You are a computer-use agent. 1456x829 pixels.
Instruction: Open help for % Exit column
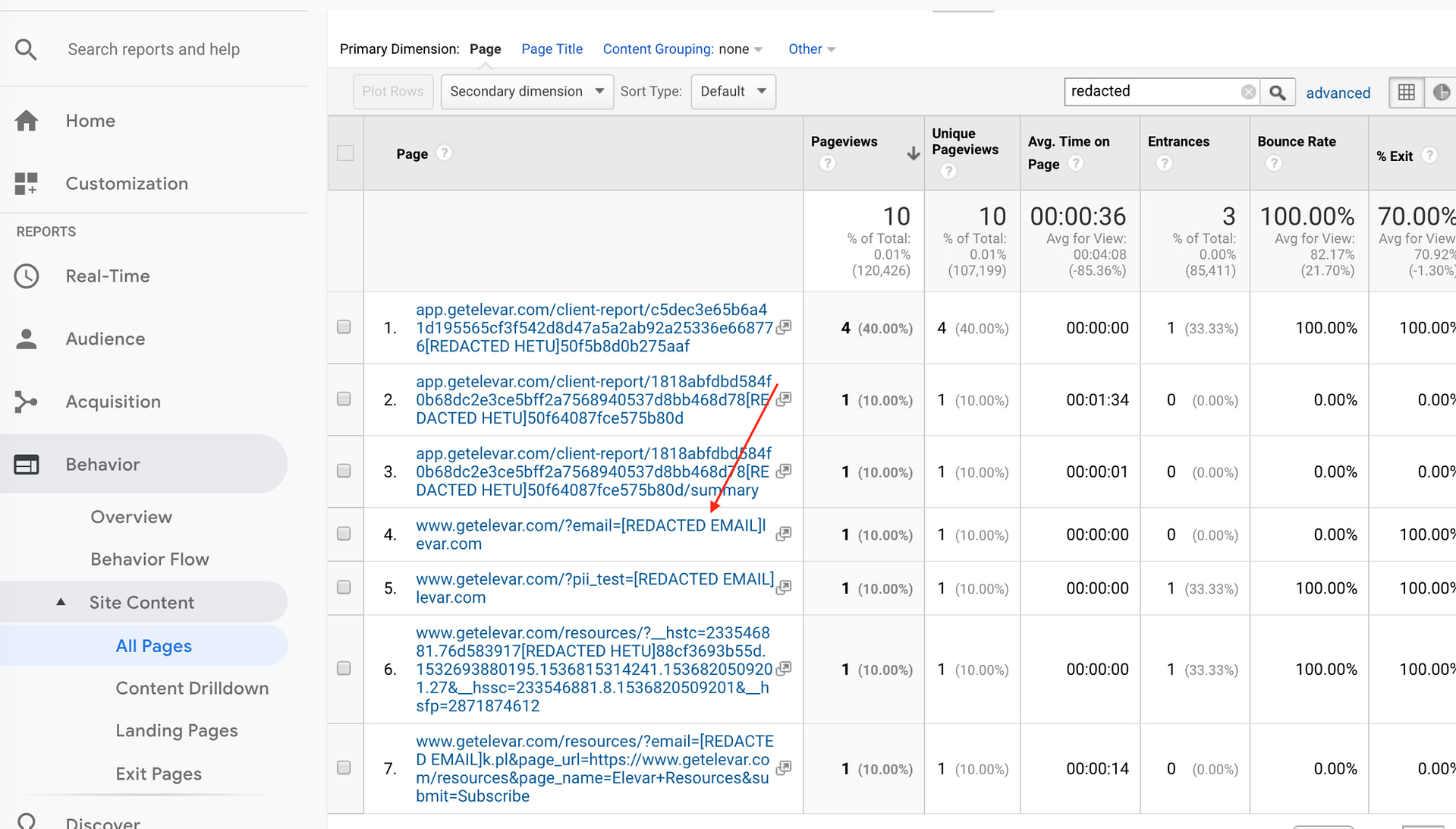pos(1429,155)
